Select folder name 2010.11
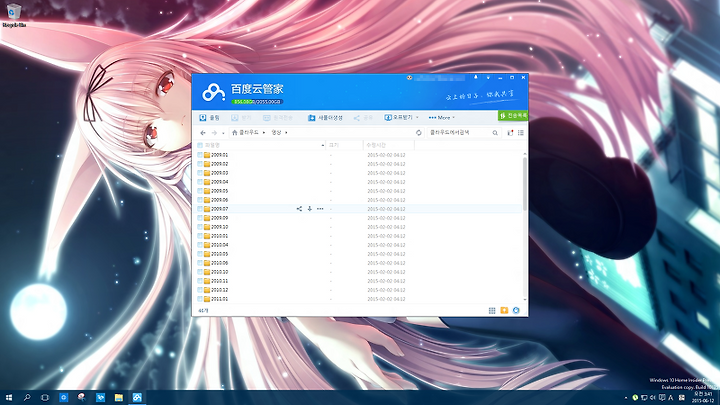 point(219,281)
